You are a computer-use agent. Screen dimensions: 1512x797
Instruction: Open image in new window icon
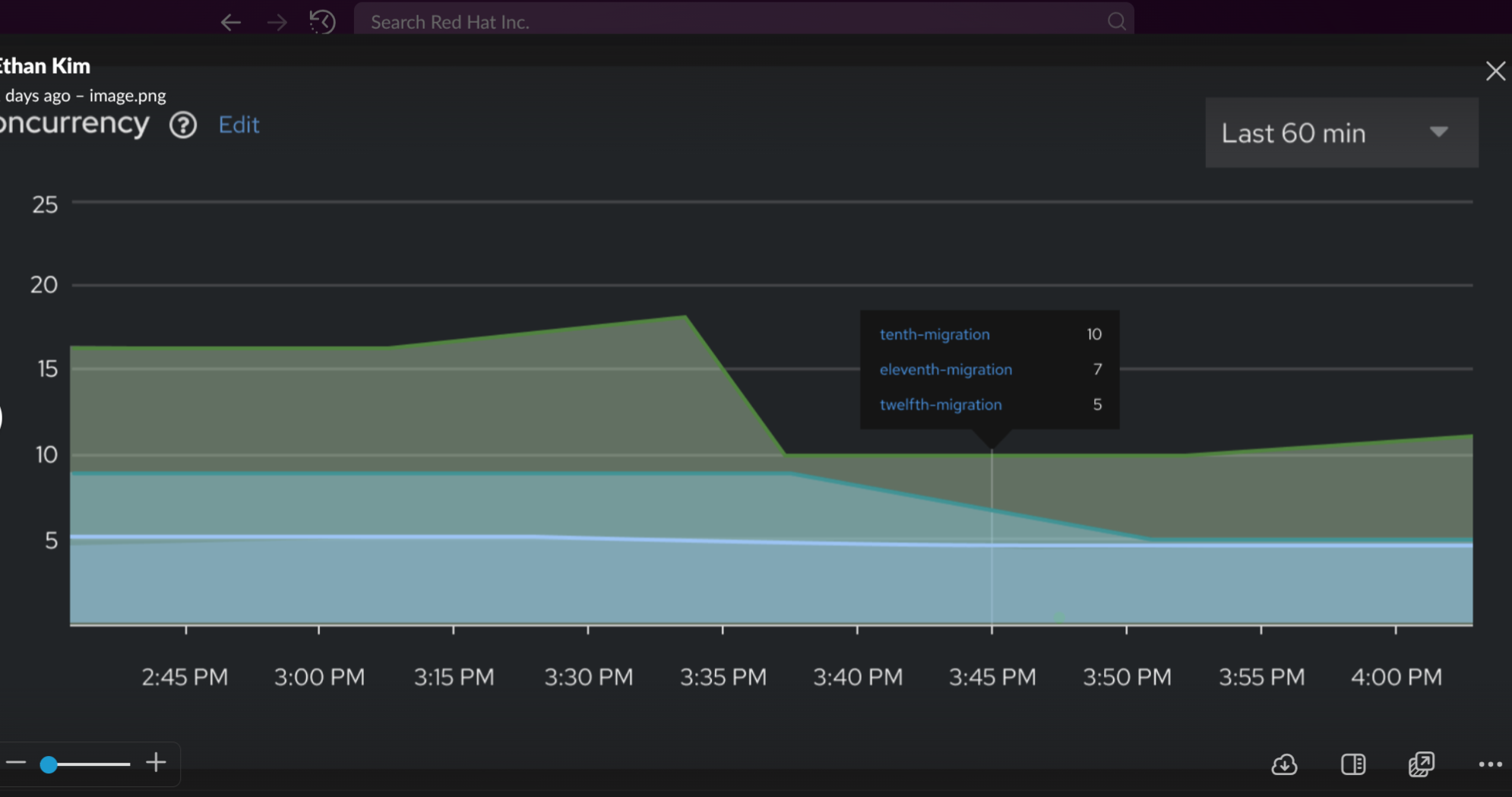1421,764
